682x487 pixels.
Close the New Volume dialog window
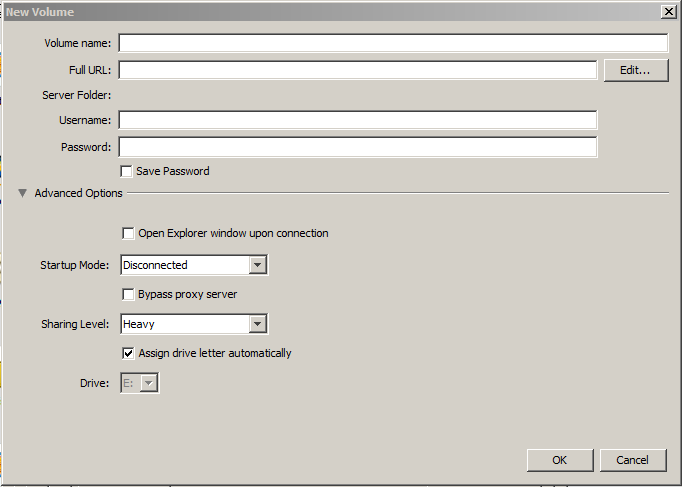pos(668,11)
